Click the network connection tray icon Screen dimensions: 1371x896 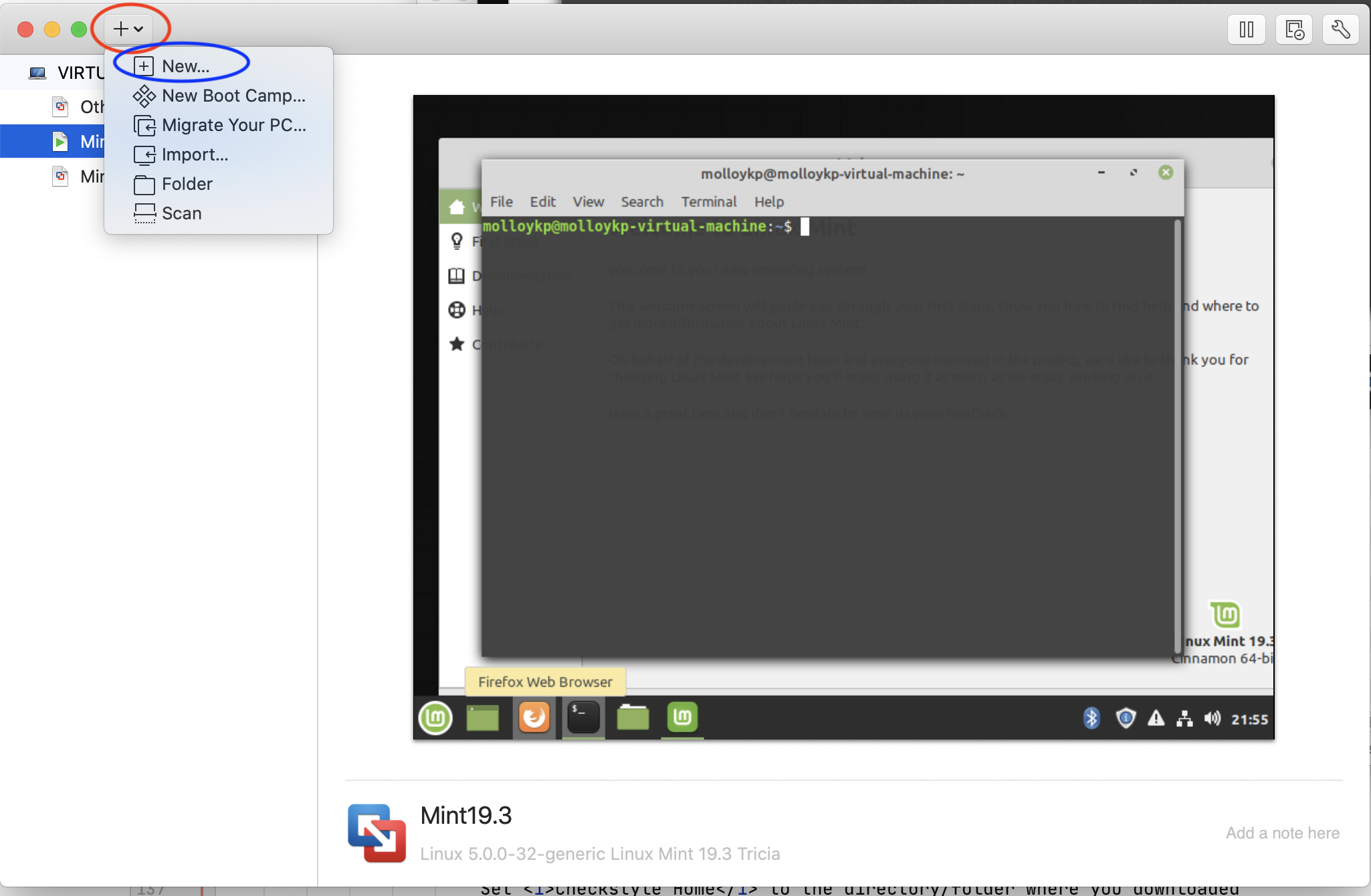pos(1184,719)
